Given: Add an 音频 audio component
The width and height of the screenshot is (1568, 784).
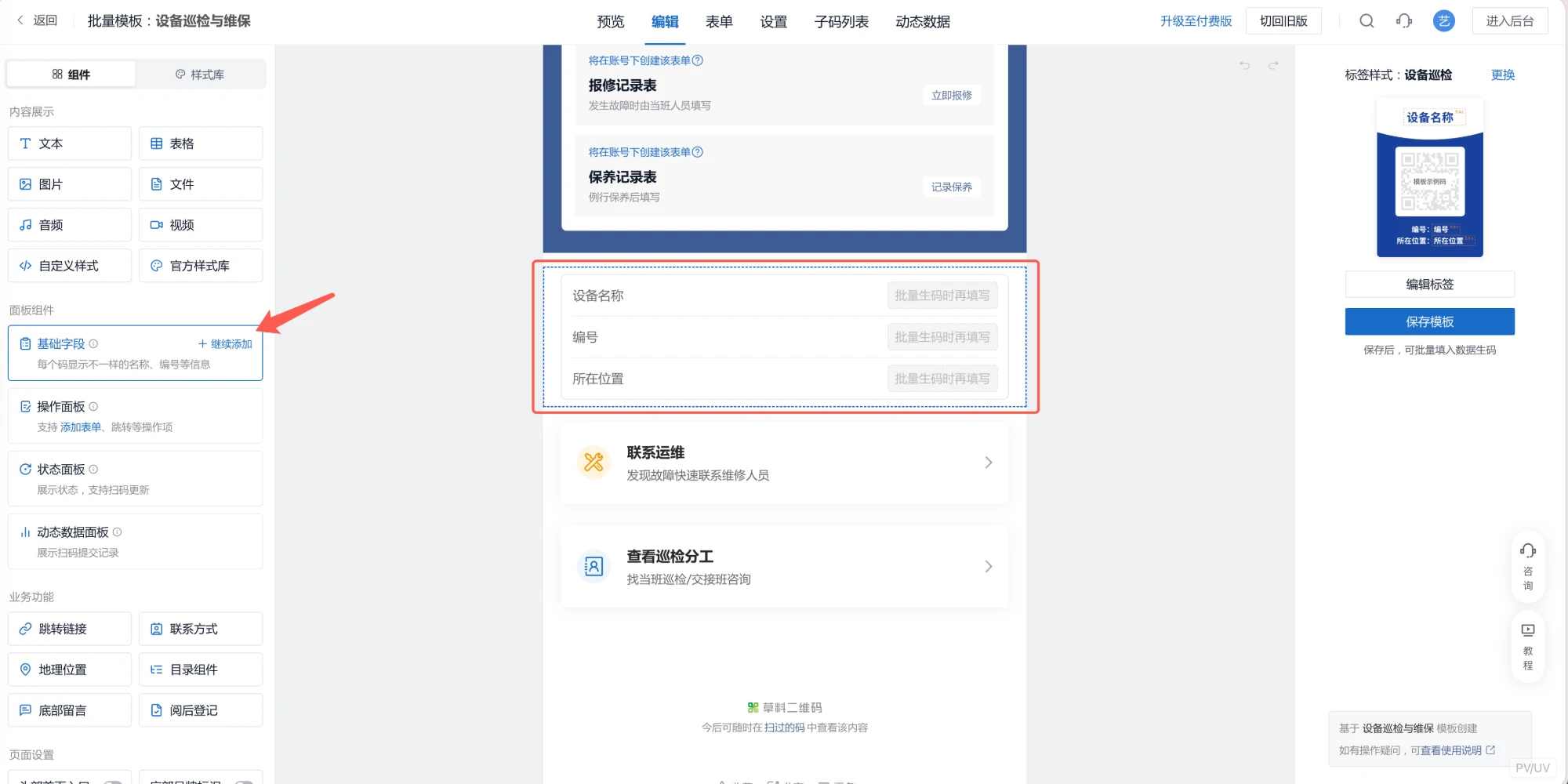Looking at the screenshot, I should 70,225.
